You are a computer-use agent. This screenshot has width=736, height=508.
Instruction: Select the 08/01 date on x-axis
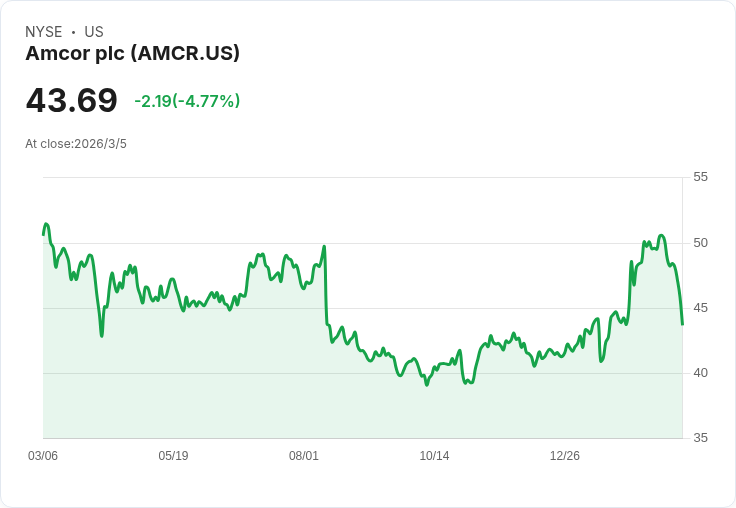tap(304, 456)
